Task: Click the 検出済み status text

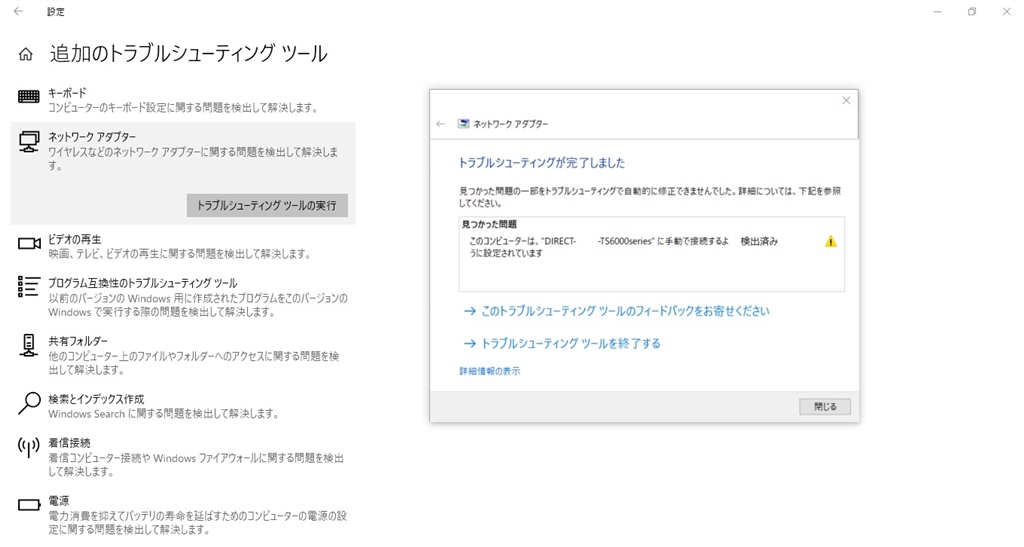Action: (759, 242)
